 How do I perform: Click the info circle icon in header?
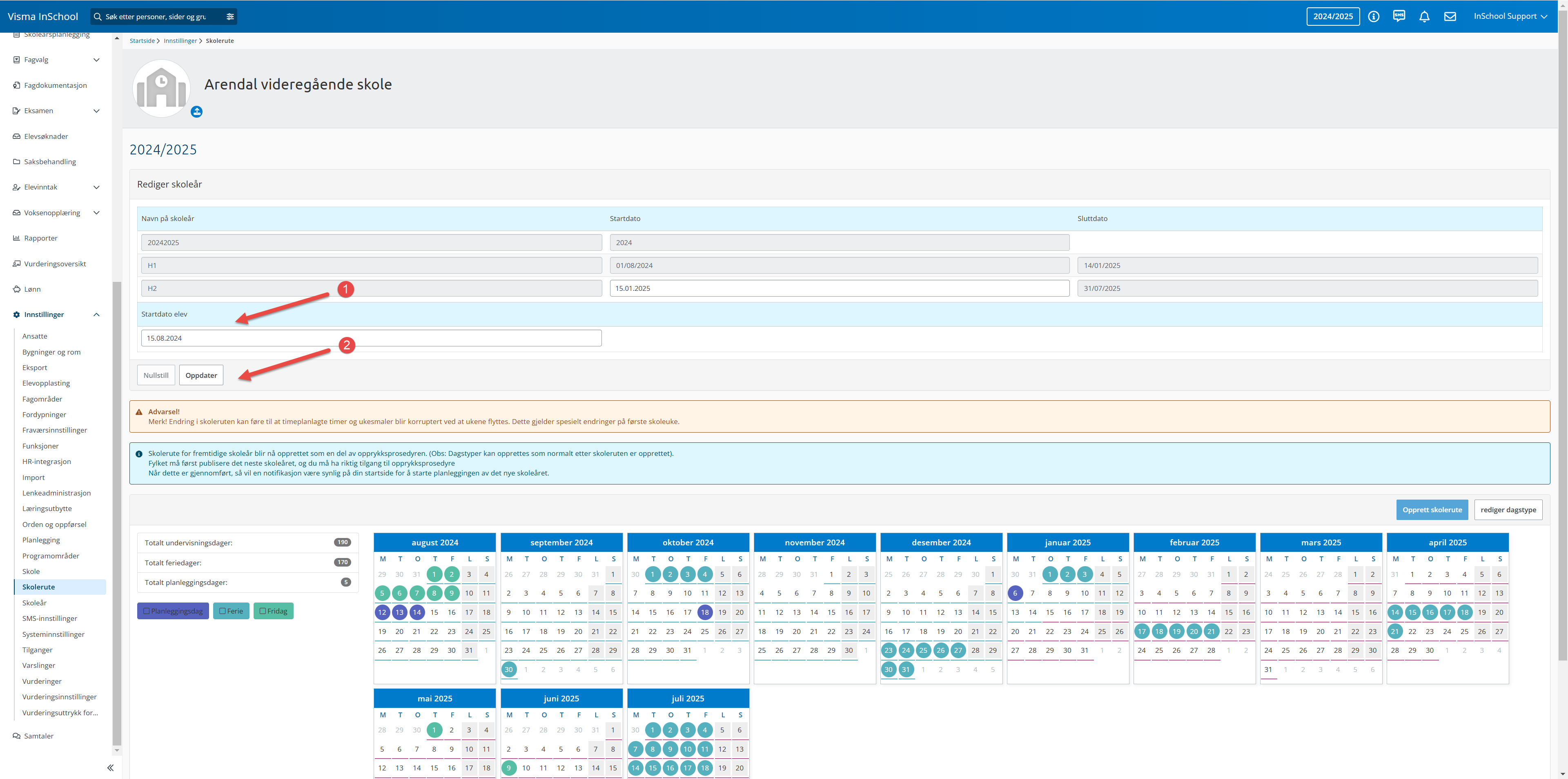coord(1373,16)
